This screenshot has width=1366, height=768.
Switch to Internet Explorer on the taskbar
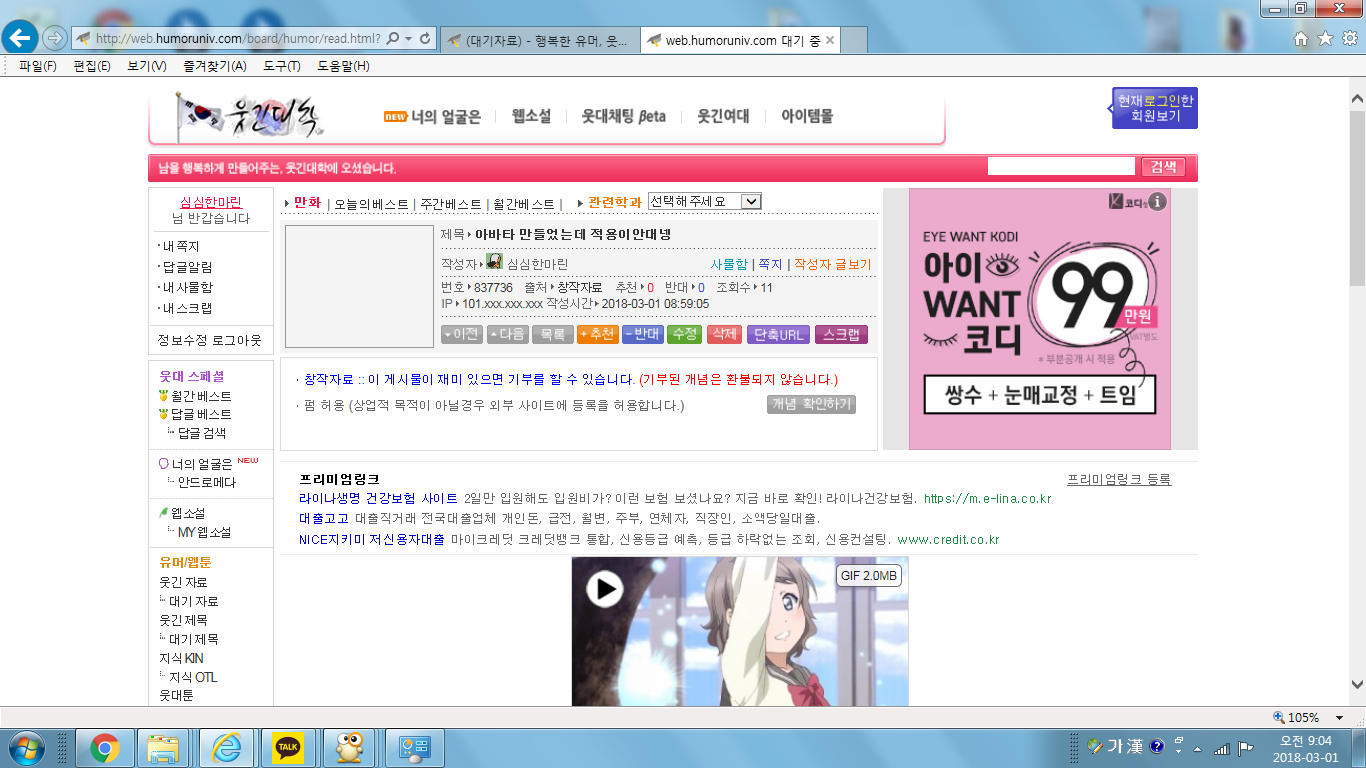(227, 747)
